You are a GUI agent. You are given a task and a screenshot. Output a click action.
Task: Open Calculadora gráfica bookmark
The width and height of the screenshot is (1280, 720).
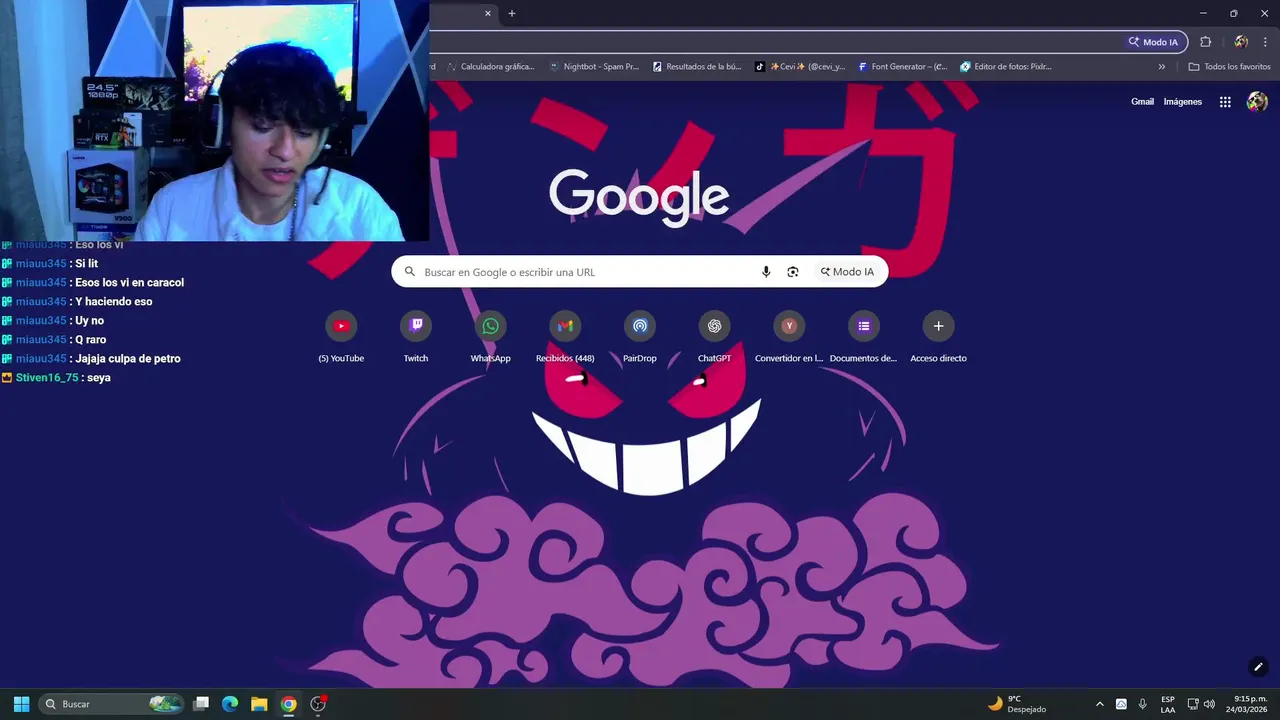pos(491,67)
